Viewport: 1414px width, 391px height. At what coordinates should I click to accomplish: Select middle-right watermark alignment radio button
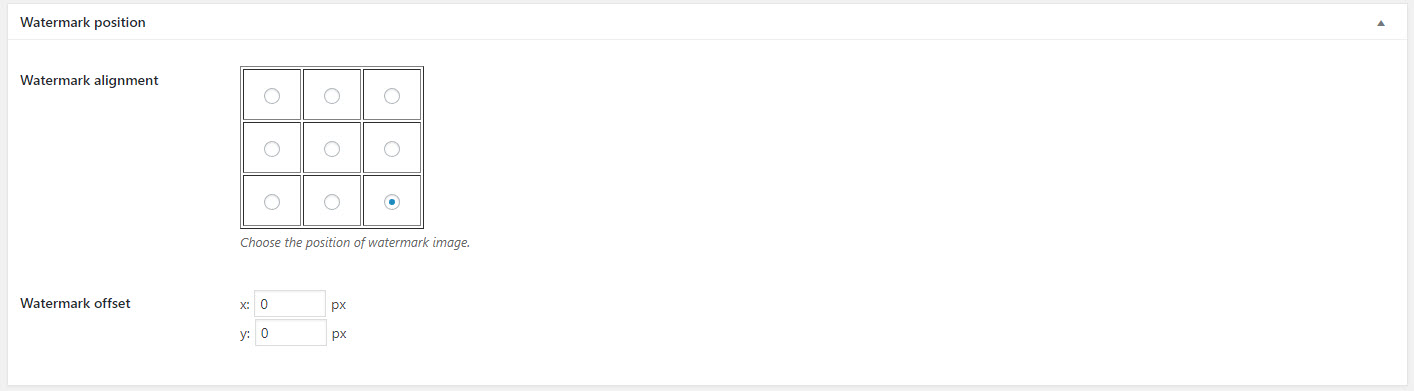tap(392, 149)
